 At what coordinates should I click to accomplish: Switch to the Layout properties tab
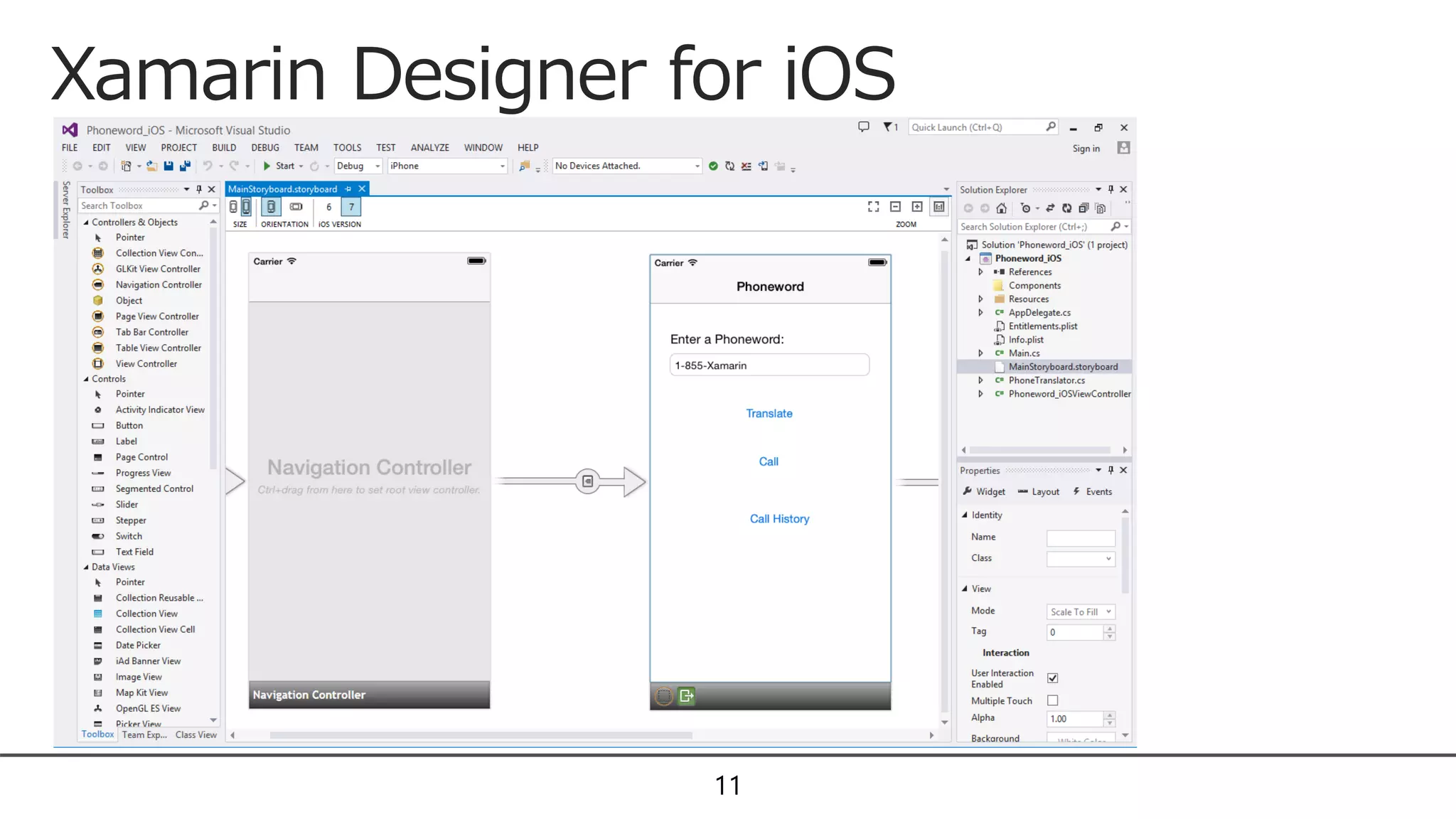pos(1038,492)
